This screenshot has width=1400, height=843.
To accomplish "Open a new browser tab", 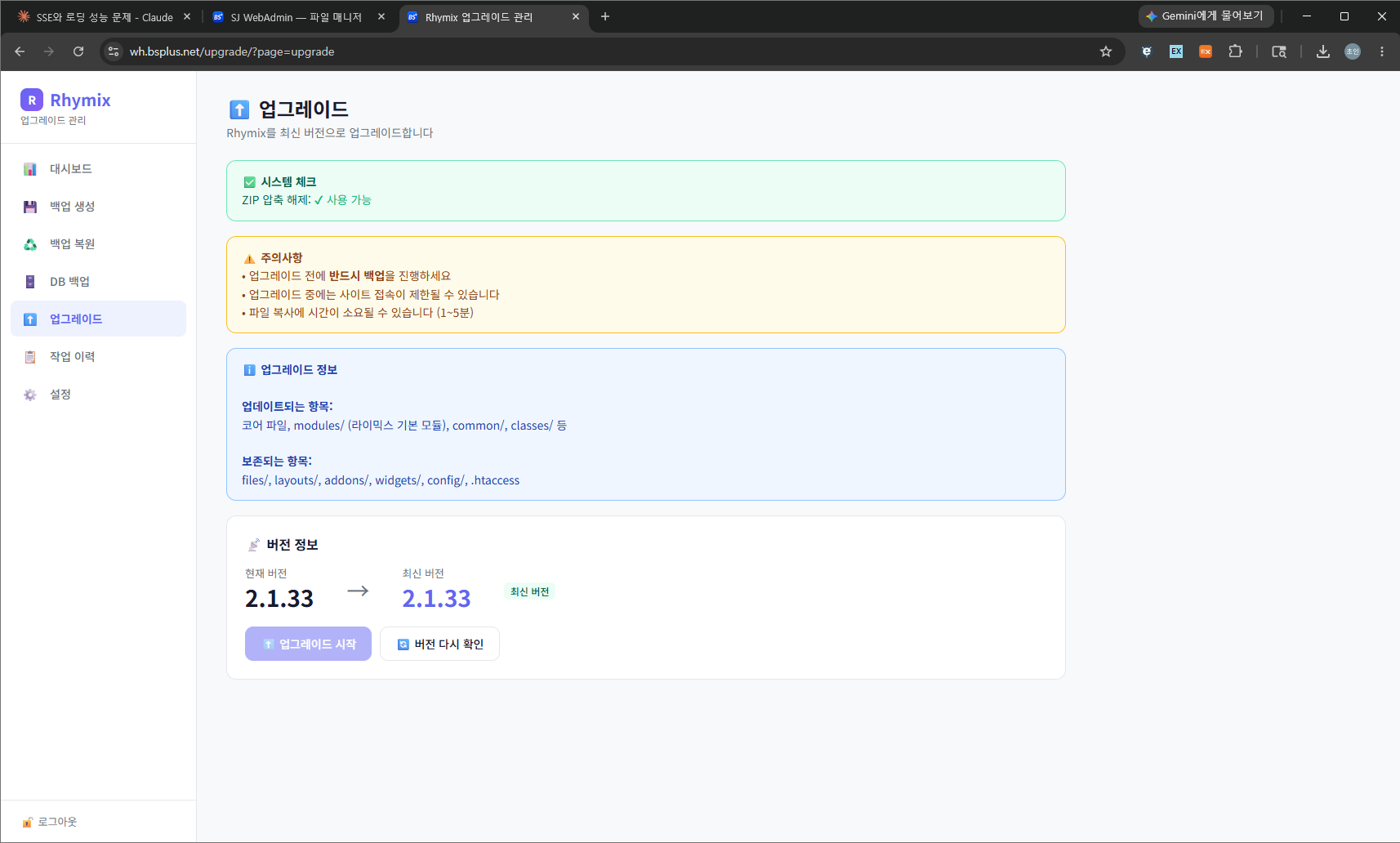I will (x=605, y=16).
